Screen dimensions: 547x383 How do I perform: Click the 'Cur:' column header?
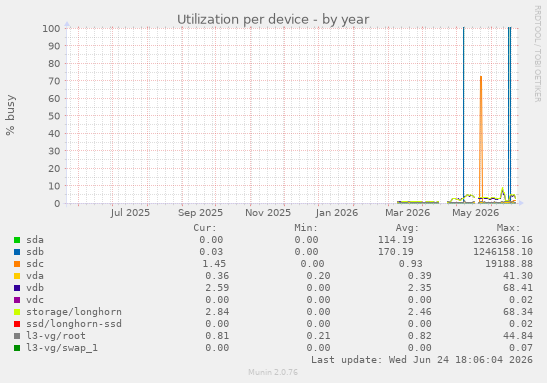[x=205, y=228]
